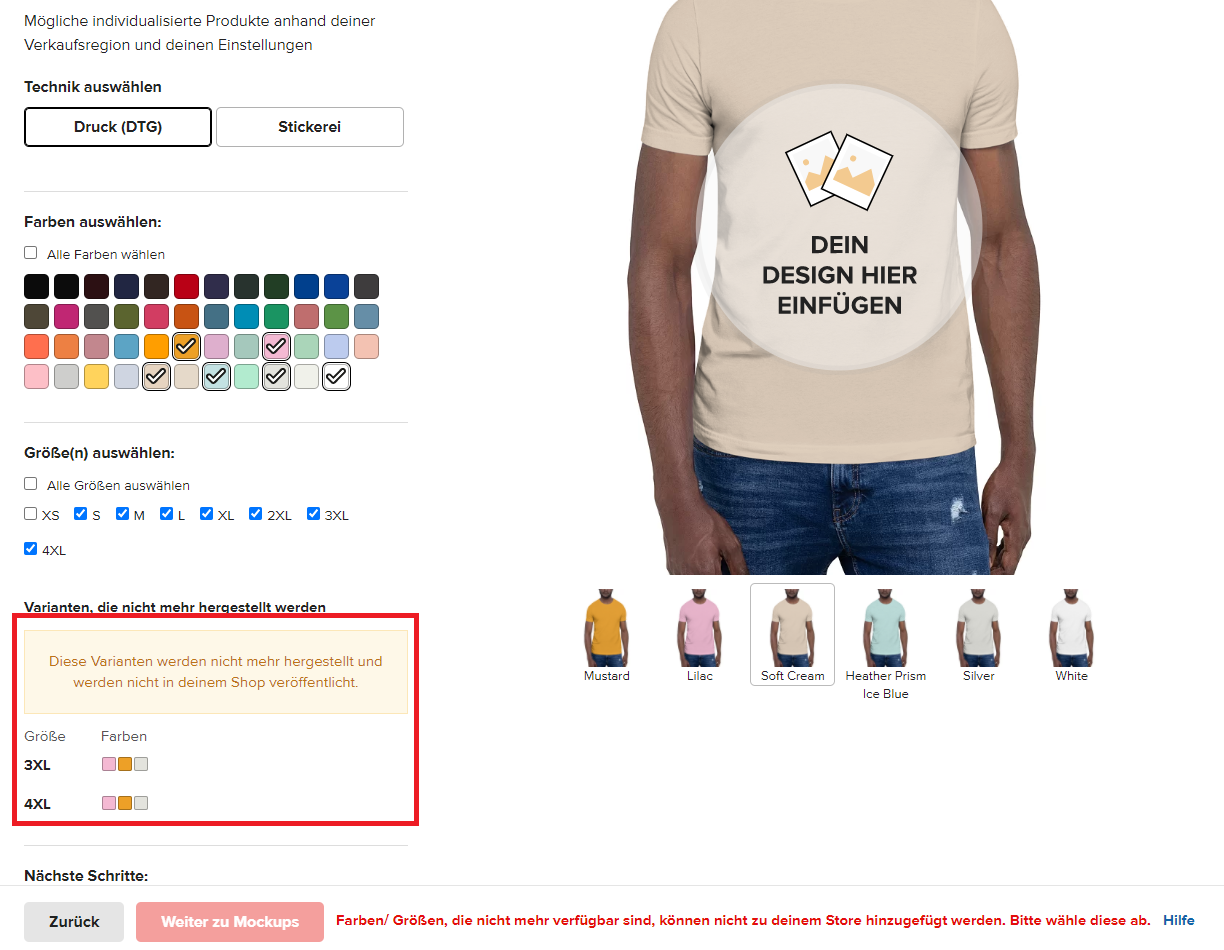Uncheck the 3XL size checkbox

pos(314,514)
